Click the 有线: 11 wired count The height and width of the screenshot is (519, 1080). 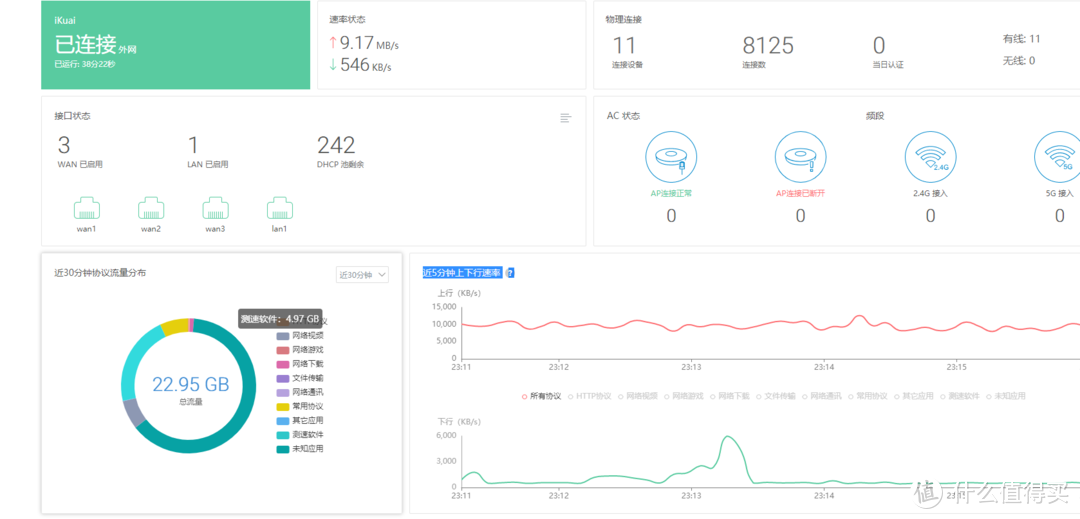[1021, 39]
